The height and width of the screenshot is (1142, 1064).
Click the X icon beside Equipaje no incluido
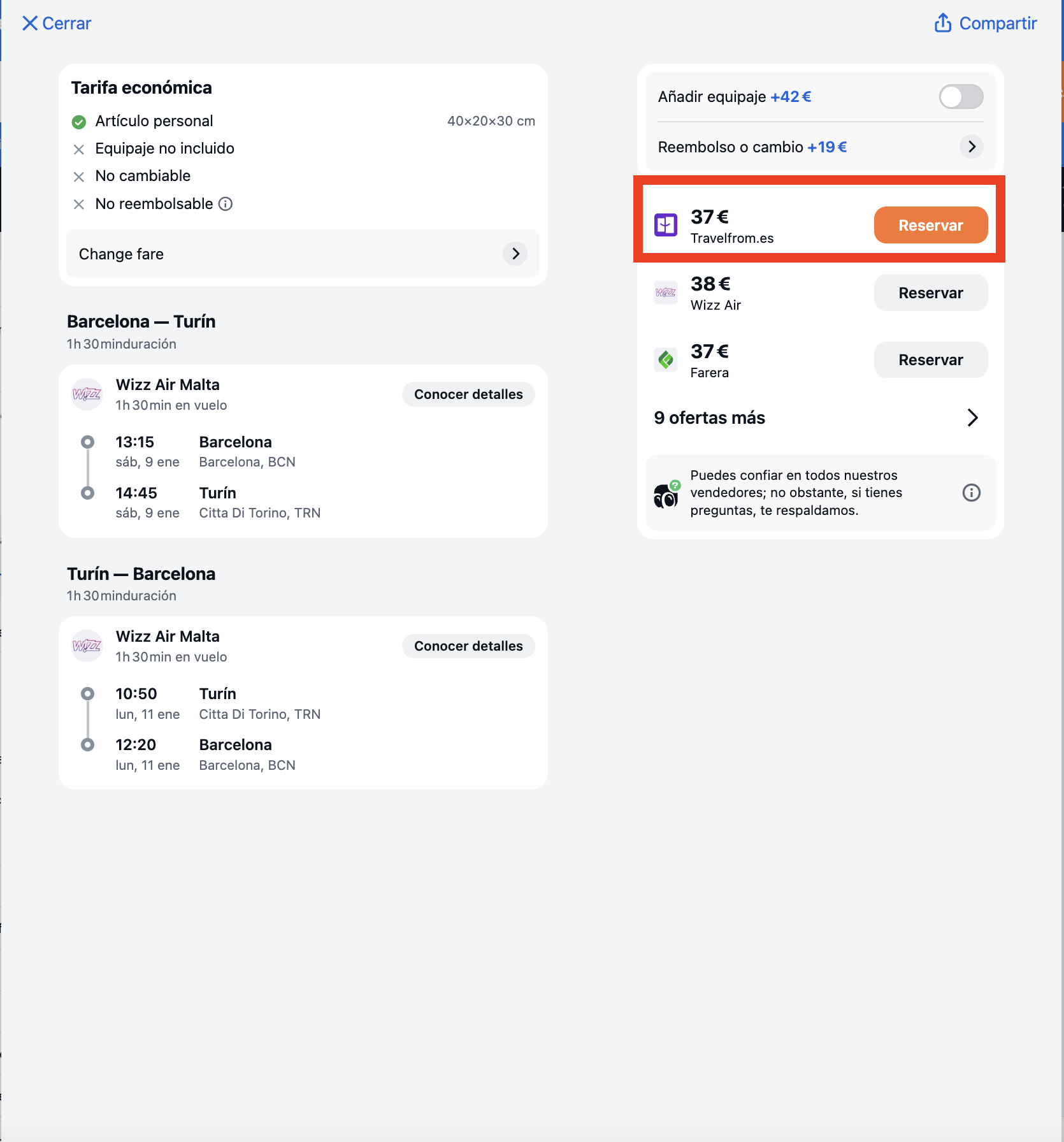click(x=79, y=150)
